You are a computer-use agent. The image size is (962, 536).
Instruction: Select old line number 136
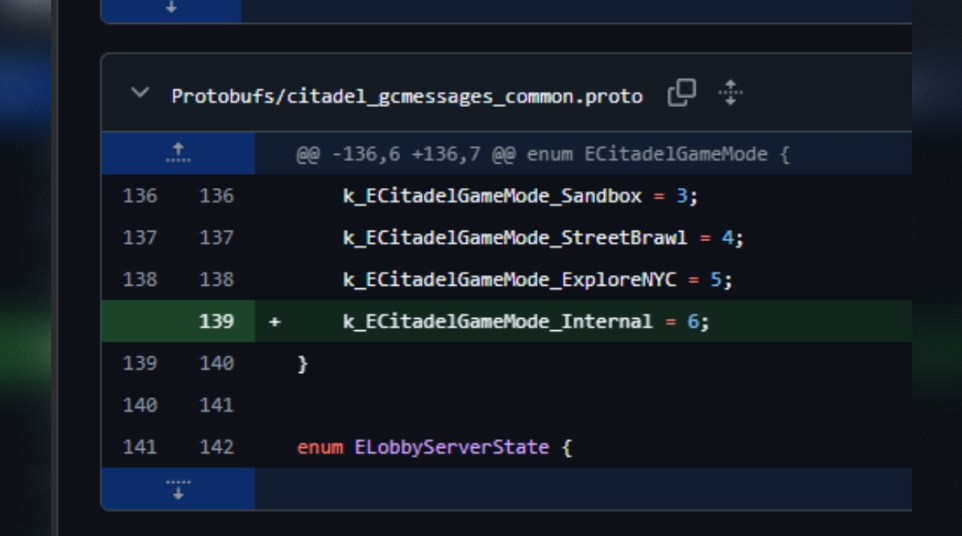click(140, 196)
